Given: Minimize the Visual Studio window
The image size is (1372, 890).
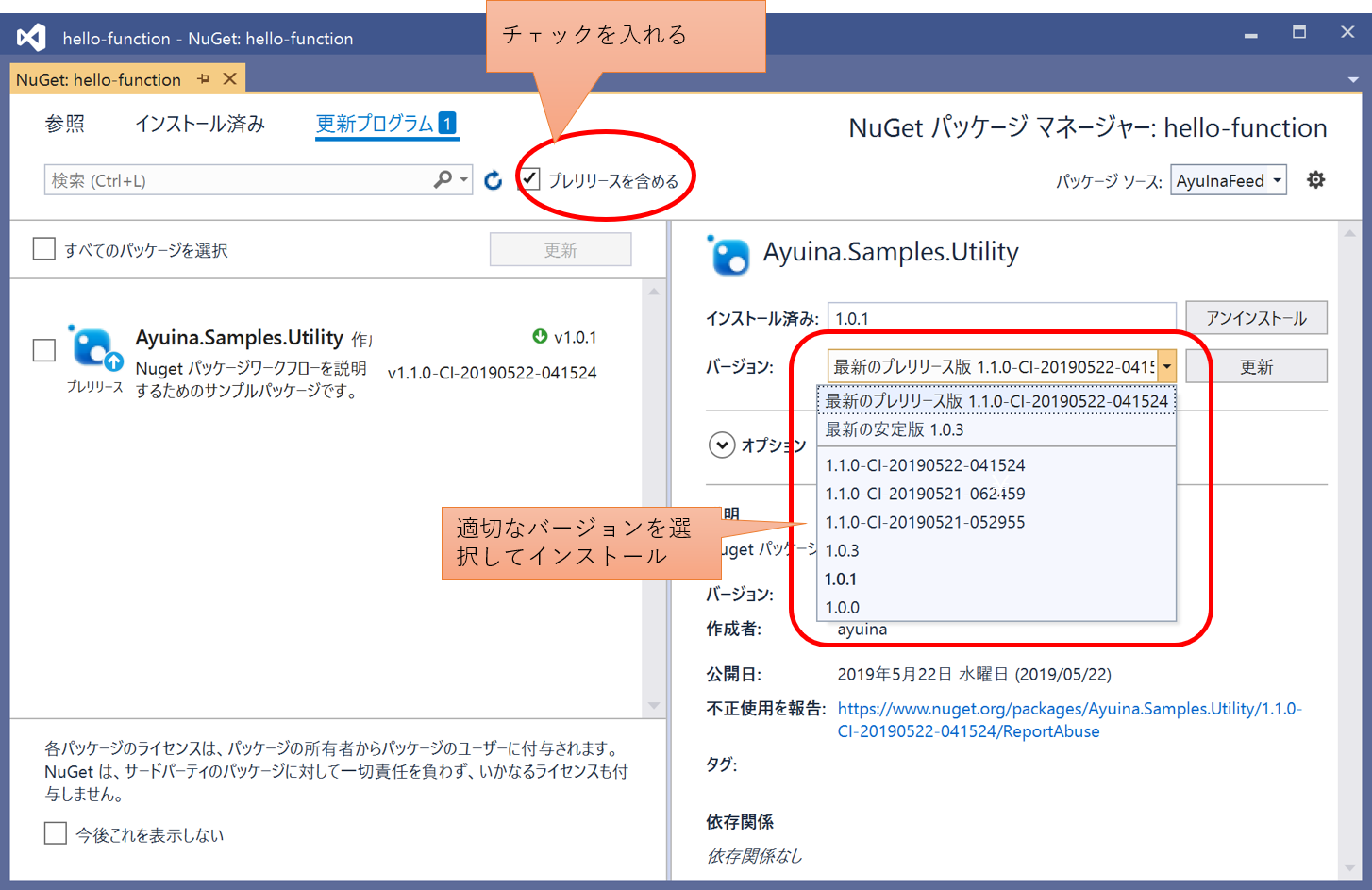Looking at the screenshot, I should coord(1250,34).
